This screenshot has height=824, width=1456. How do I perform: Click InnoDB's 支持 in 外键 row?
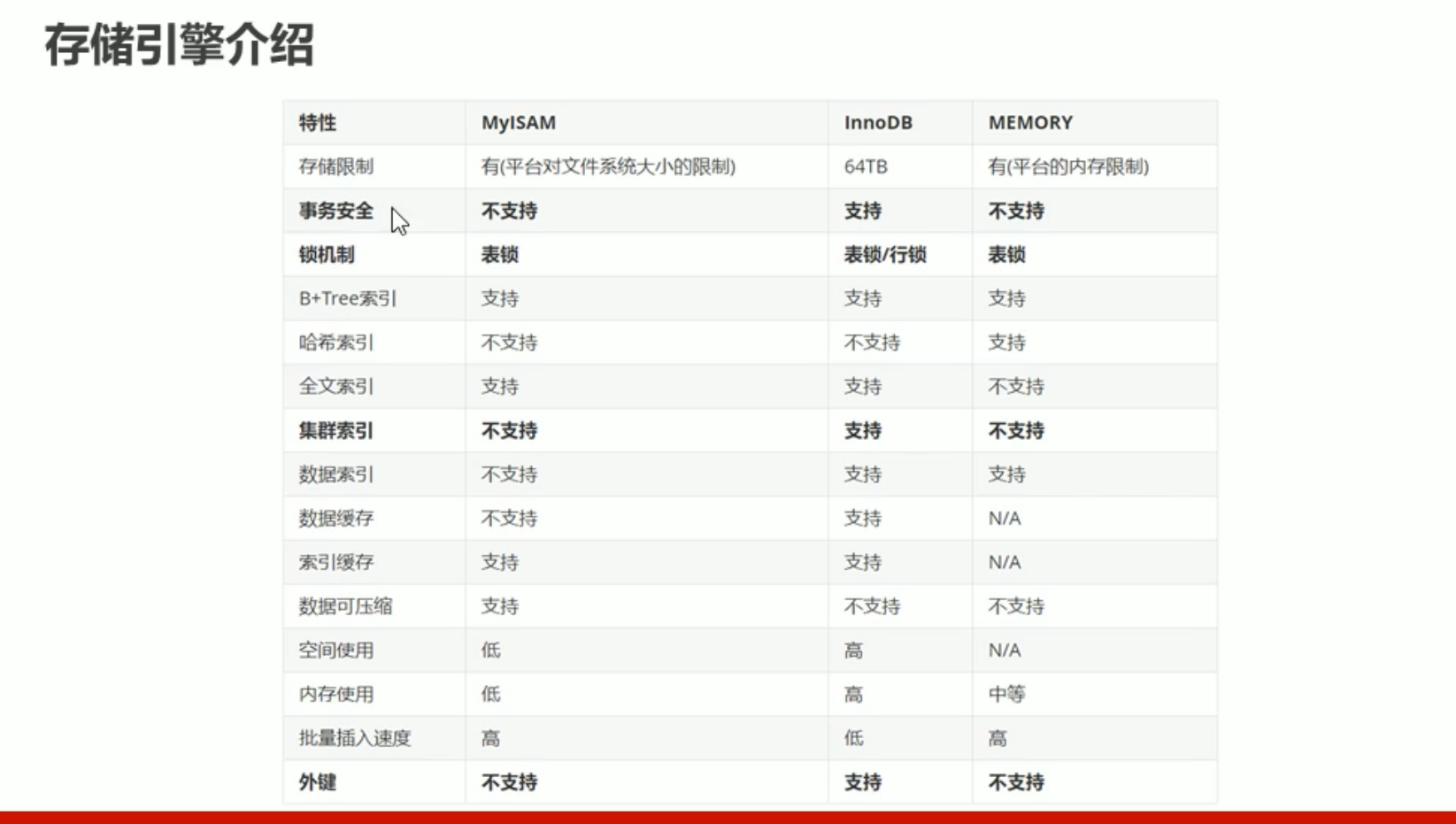click(x=863, y=782)
